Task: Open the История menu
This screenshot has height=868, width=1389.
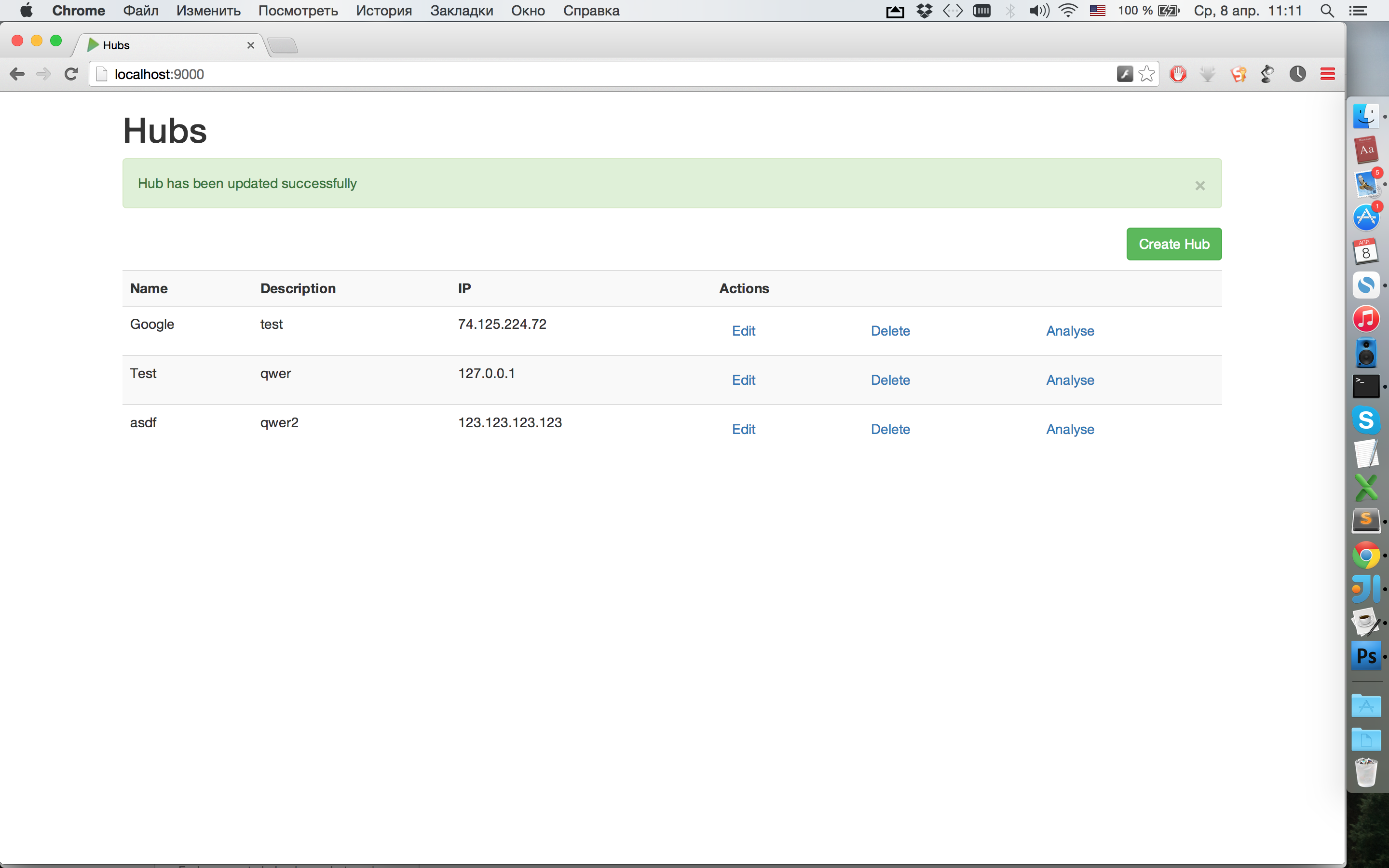Action: [x=383, y=11]
